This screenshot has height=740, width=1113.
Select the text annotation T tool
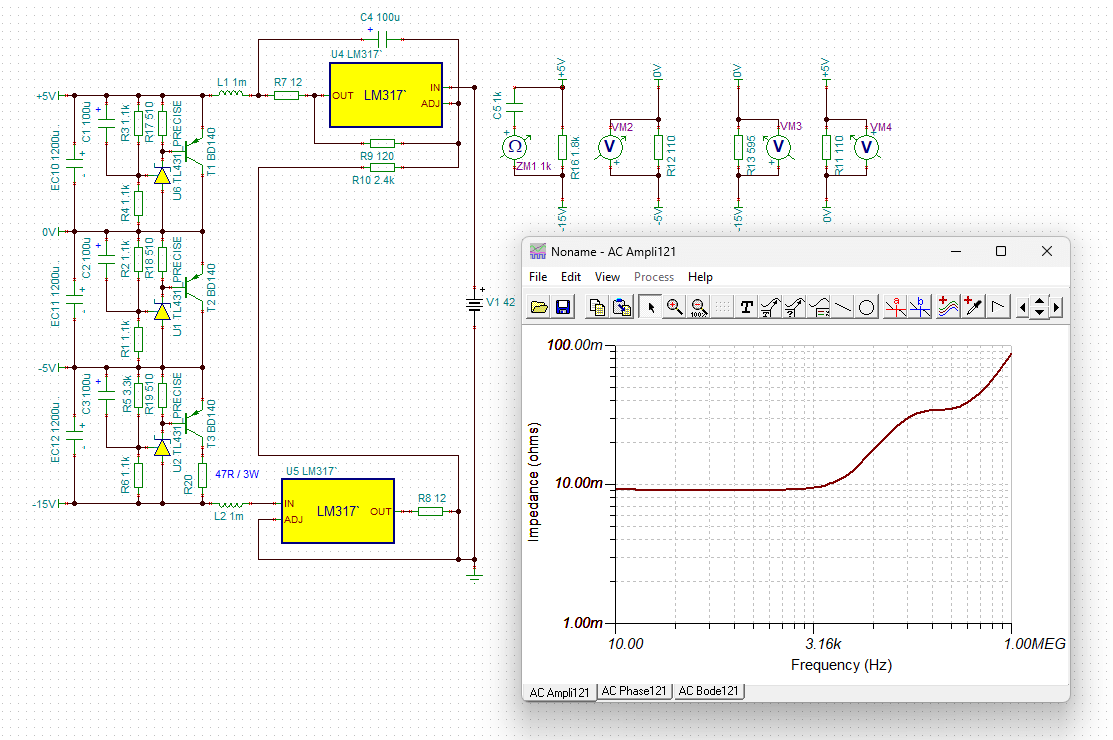(747, 307)
